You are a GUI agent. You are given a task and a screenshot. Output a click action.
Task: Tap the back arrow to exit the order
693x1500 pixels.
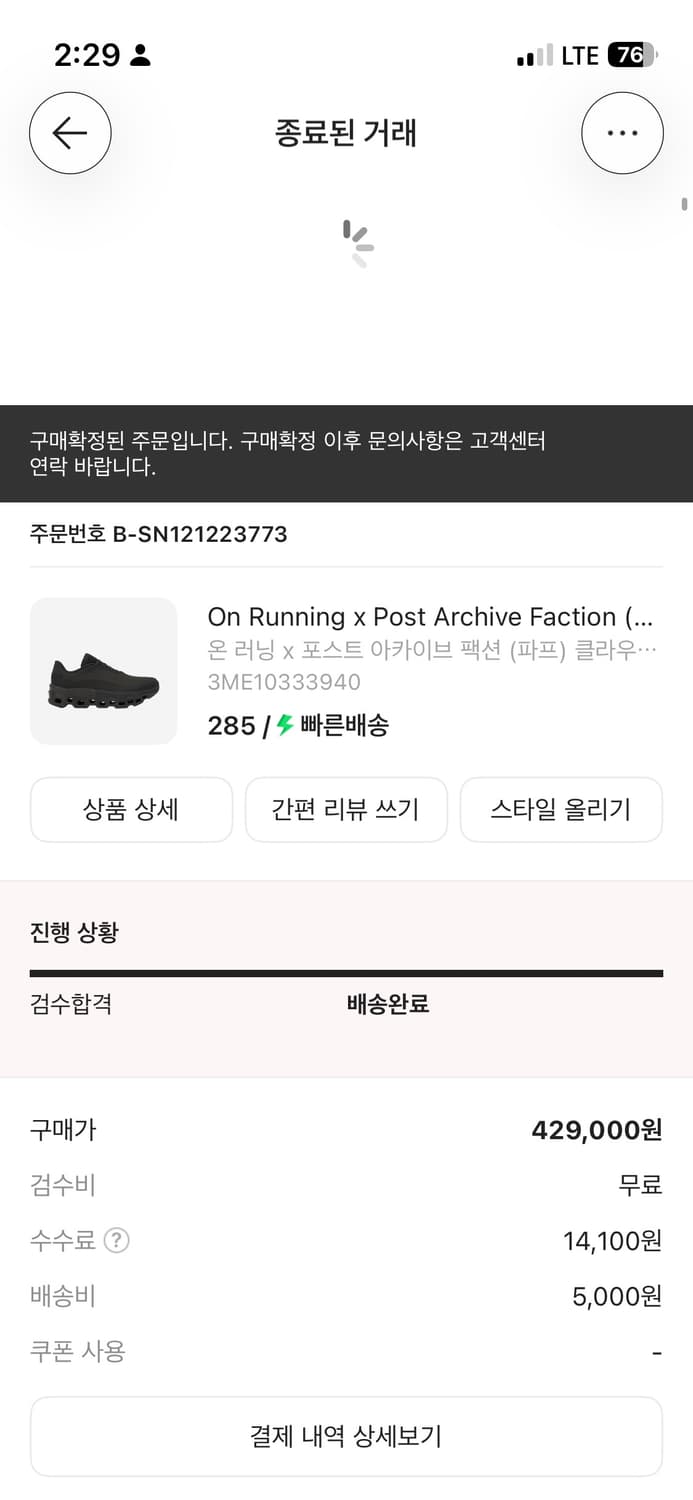(70, 132)
